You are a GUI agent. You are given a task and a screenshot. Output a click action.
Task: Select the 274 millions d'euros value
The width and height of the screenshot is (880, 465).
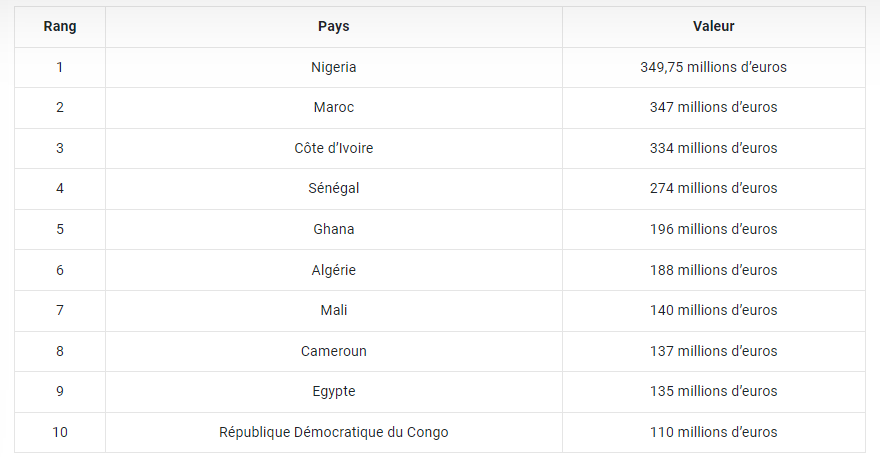[713, 188]
